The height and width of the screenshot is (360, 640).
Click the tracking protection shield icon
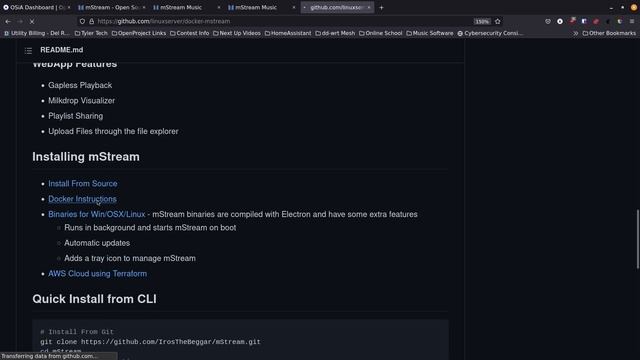tap(82, 21)
